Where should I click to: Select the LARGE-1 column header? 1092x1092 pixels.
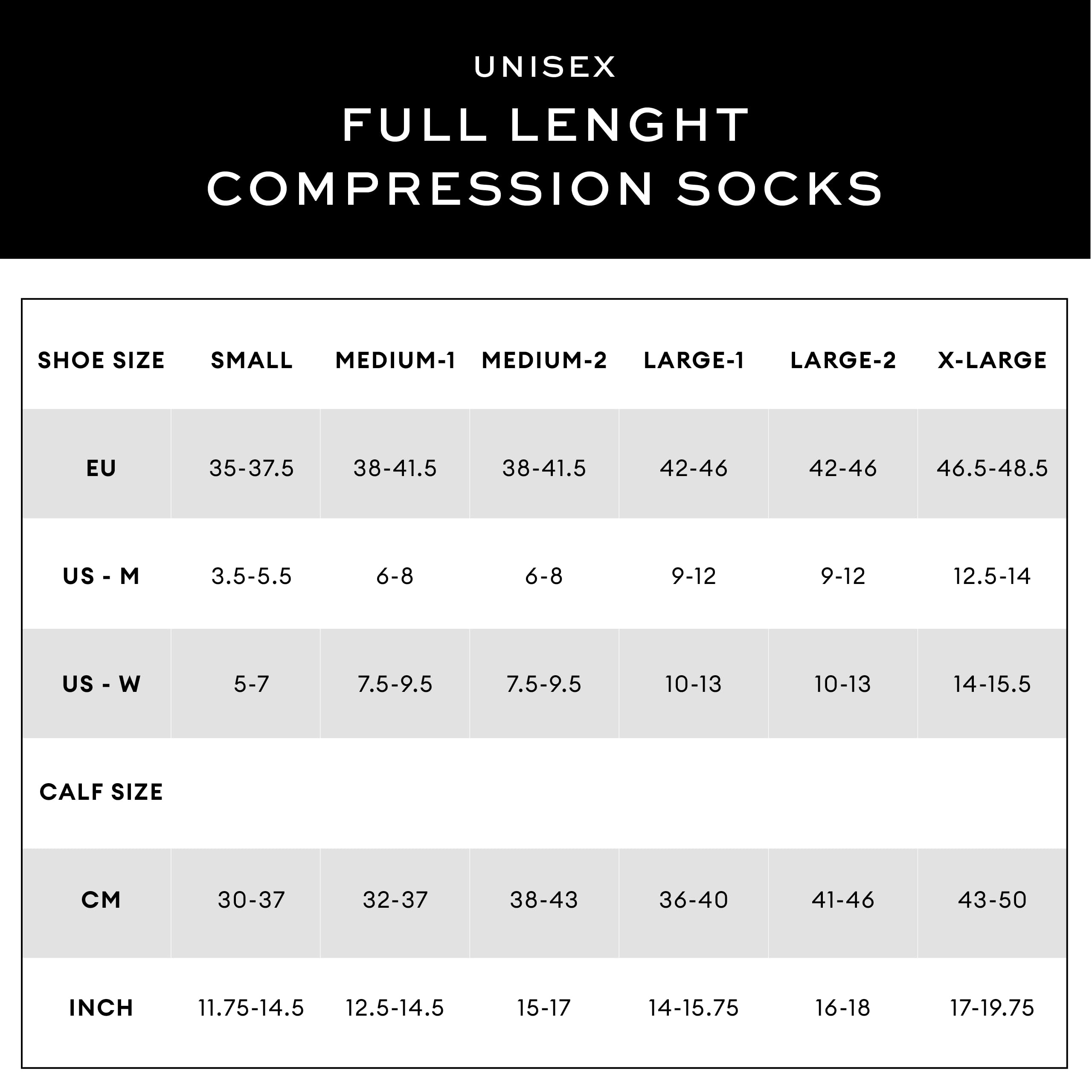coord(694,360)
